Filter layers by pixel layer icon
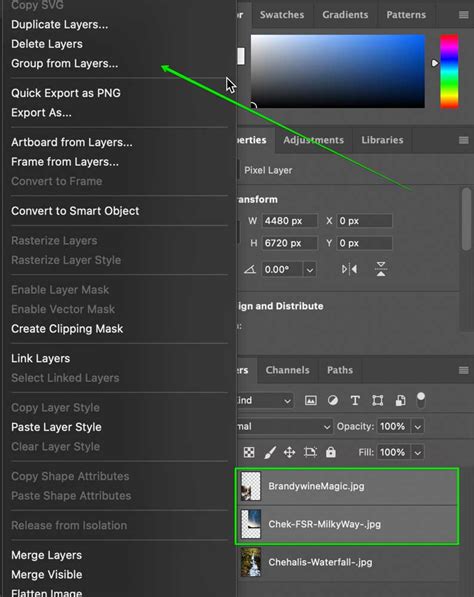The image size is (474, 597). click(x=311, y=401)
